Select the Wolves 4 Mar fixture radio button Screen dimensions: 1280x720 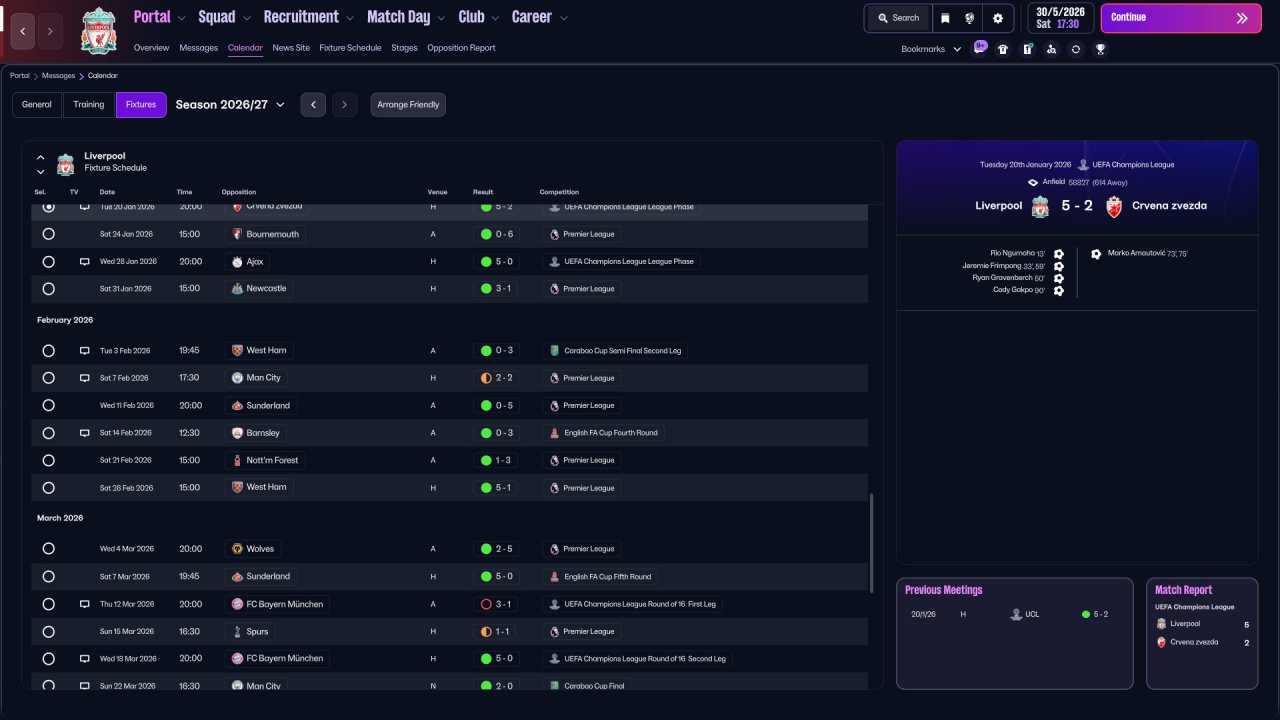pyautogui.click(x=48, y=549)
